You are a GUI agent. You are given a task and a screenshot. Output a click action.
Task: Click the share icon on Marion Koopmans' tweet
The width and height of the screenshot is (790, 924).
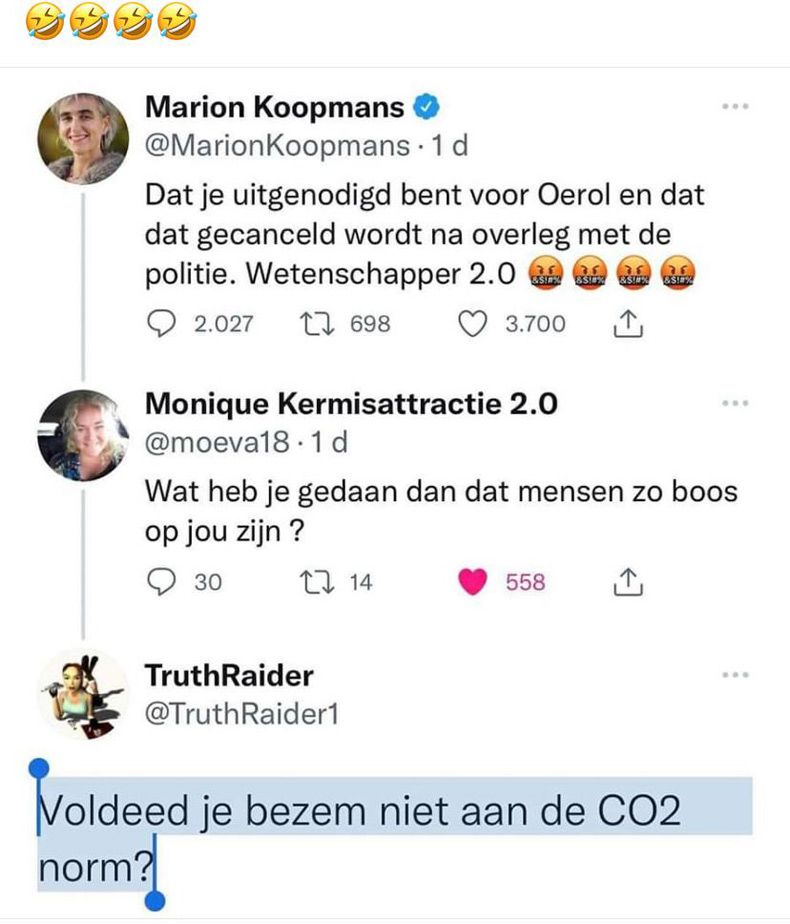[628, 325]
